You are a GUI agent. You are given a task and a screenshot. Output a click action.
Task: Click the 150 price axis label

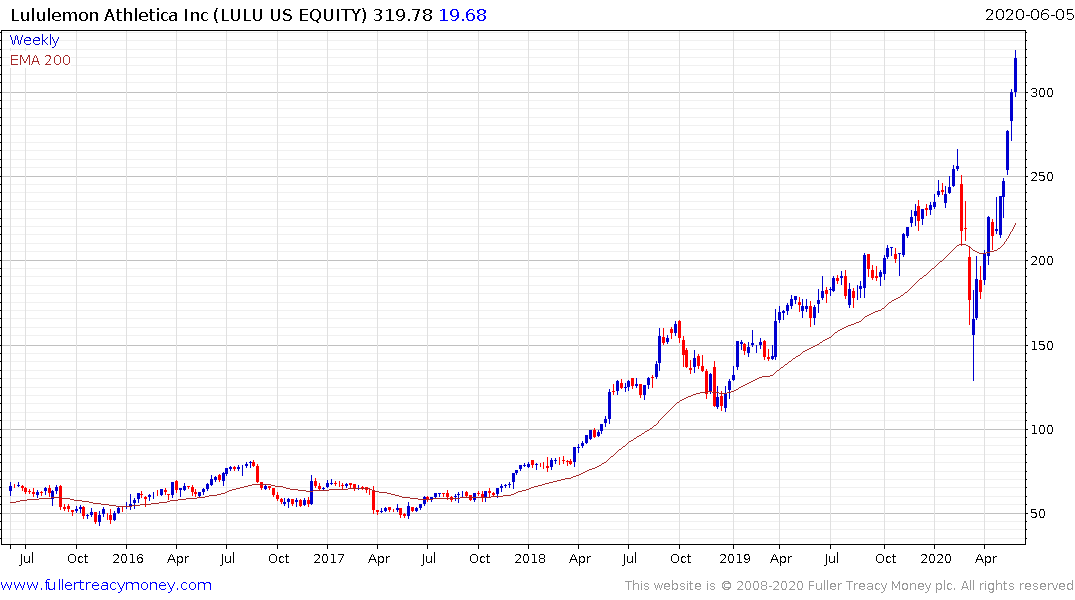click(1042, 346)
